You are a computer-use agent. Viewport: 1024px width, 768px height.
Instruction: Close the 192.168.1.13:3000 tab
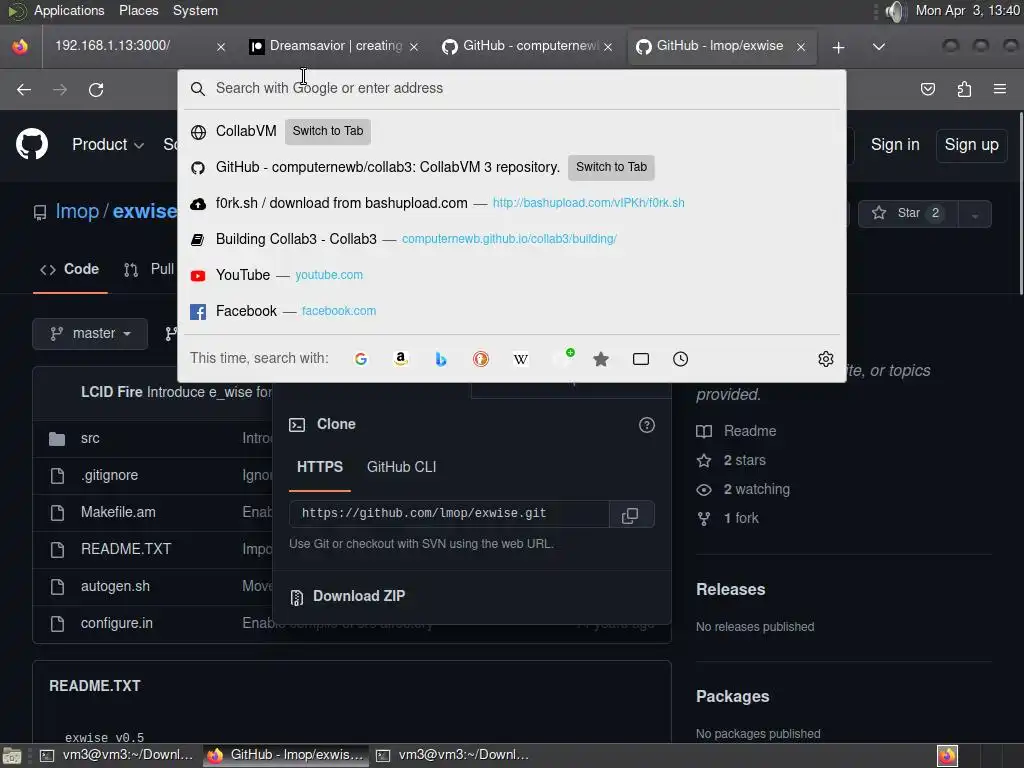click(221, 47)
